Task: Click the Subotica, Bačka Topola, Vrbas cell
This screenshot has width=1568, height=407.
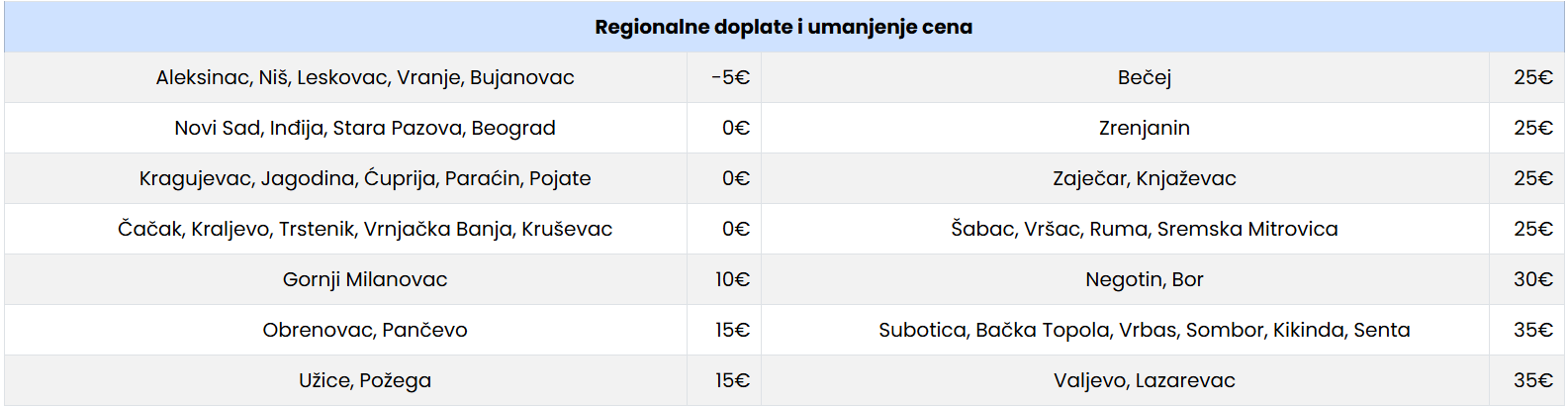Action: [x=1145, y=330]
